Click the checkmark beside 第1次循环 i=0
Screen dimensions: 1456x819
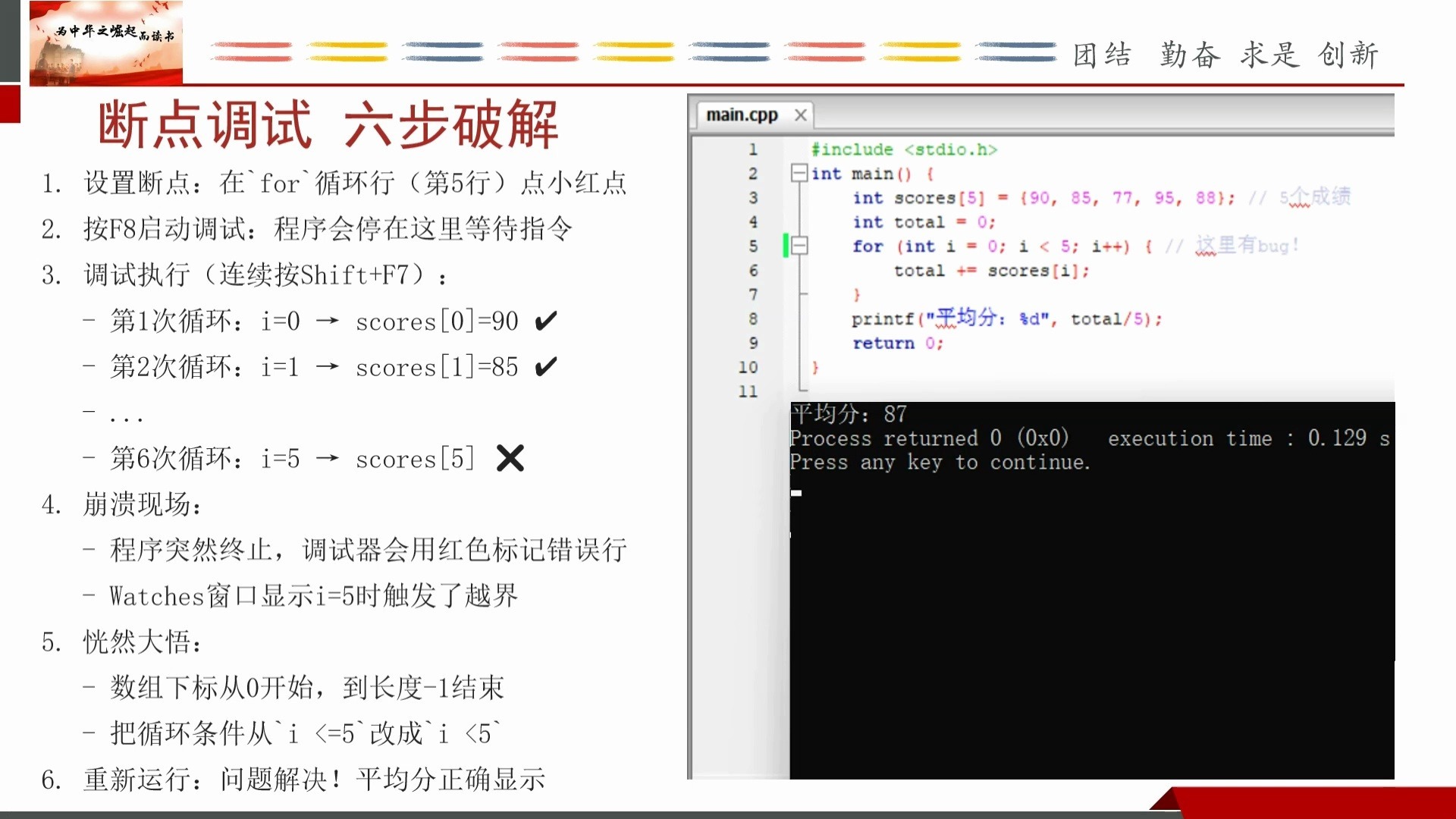pyautogui.click(x=544, y=321)
